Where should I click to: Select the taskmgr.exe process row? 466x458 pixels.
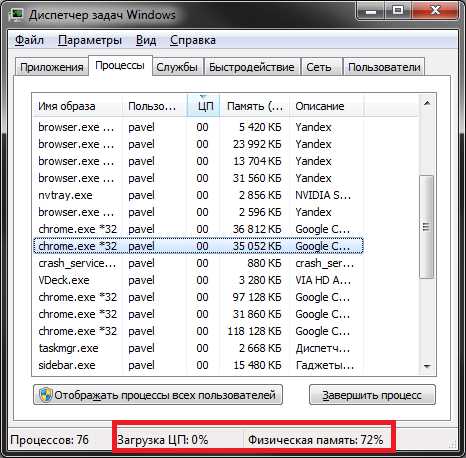pos(198,348)
